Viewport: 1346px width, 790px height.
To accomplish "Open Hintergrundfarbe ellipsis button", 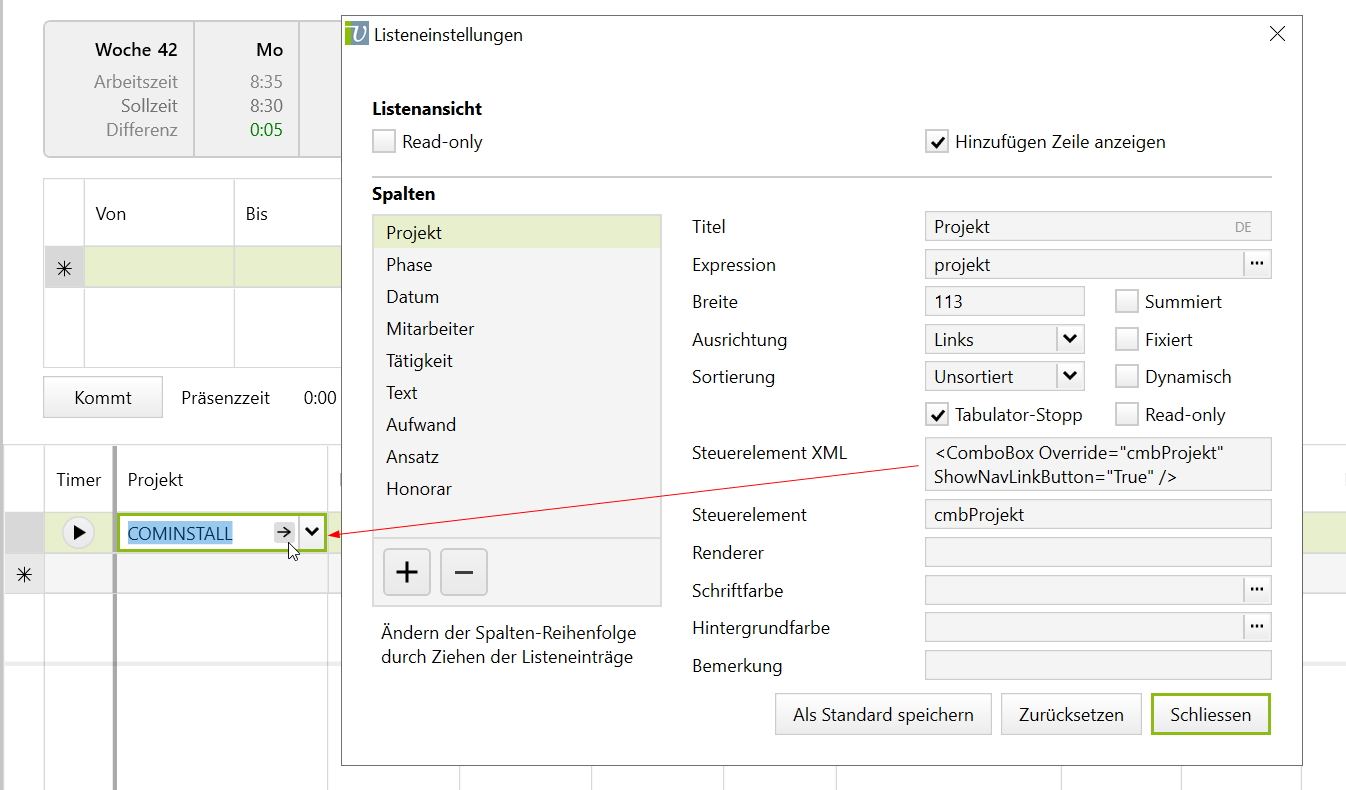I will click(x=1257, y=627).
